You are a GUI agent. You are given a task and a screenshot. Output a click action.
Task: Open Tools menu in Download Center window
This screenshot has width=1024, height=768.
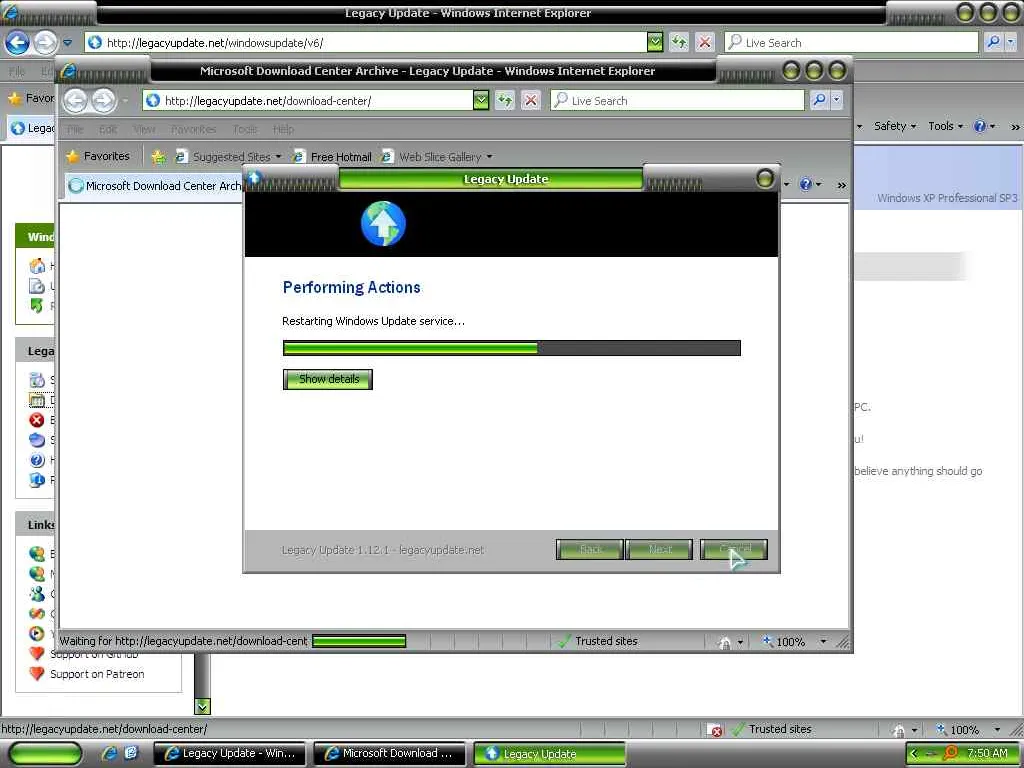(x=245, y=129)
